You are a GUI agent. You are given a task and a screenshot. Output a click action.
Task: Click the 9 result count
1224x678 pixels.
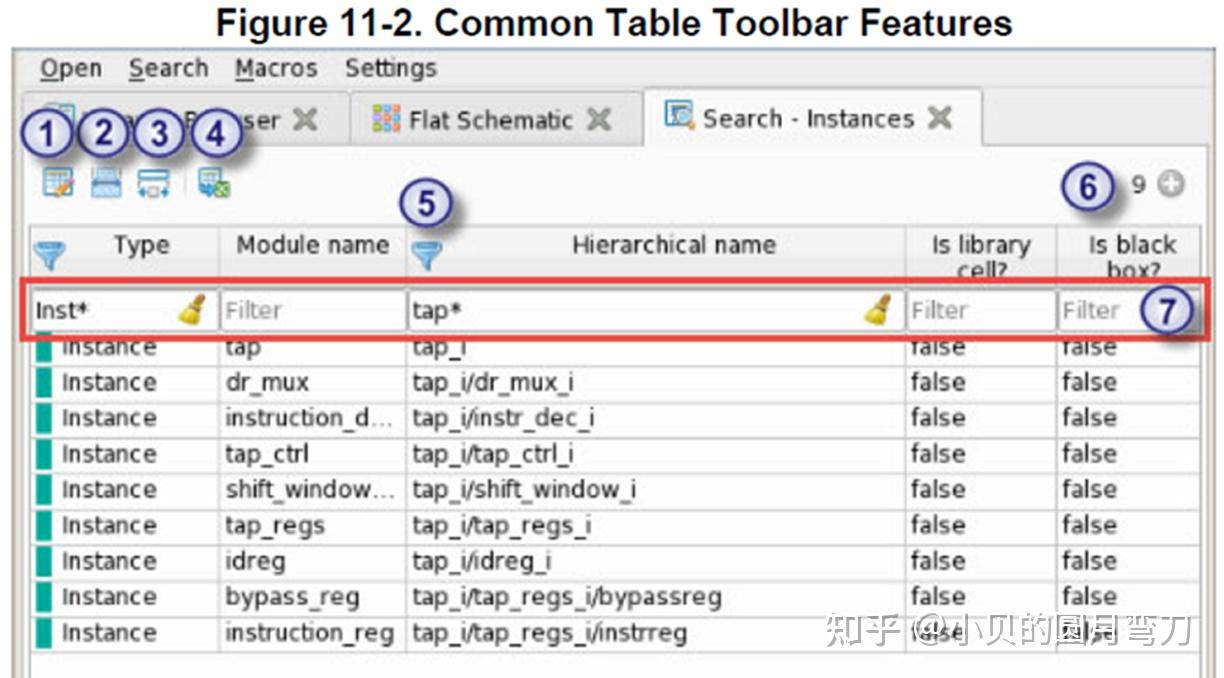pos(1138,184)
